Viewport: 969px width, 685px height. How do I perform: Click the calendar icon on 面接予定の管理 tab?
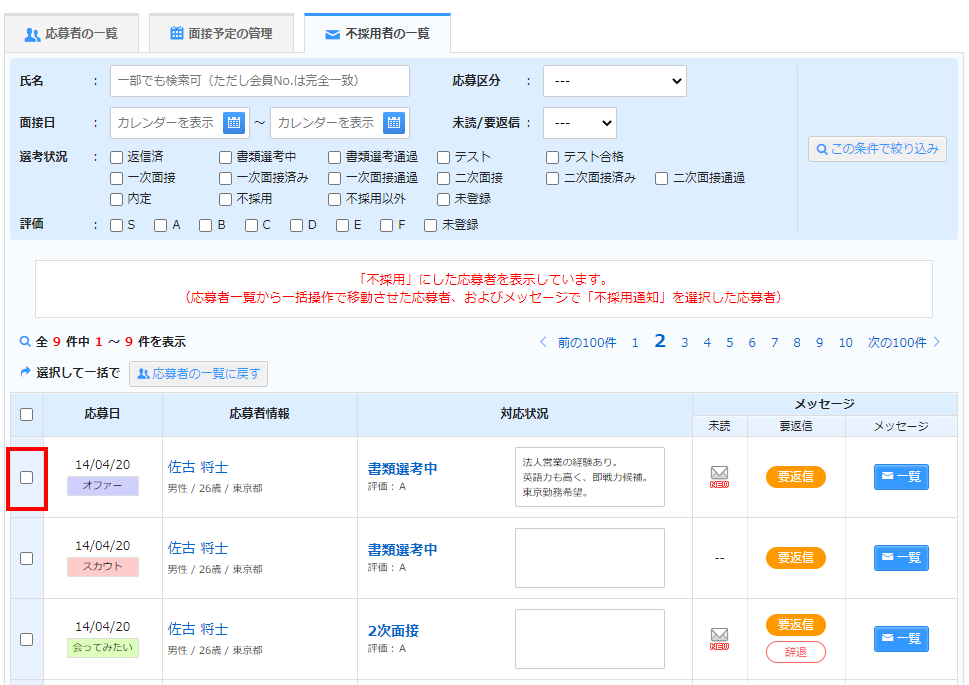click(x=177, y=33)
